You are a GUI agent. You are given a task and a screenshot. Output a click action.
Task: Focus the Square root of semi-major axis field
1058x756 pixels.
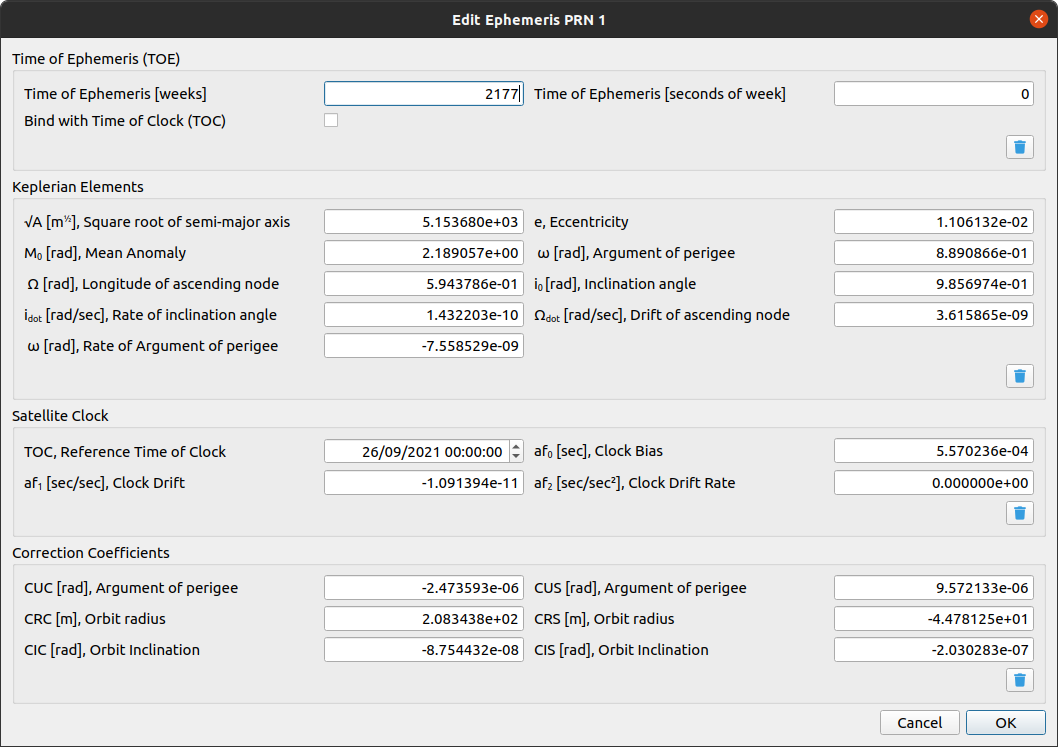point(423,222)
